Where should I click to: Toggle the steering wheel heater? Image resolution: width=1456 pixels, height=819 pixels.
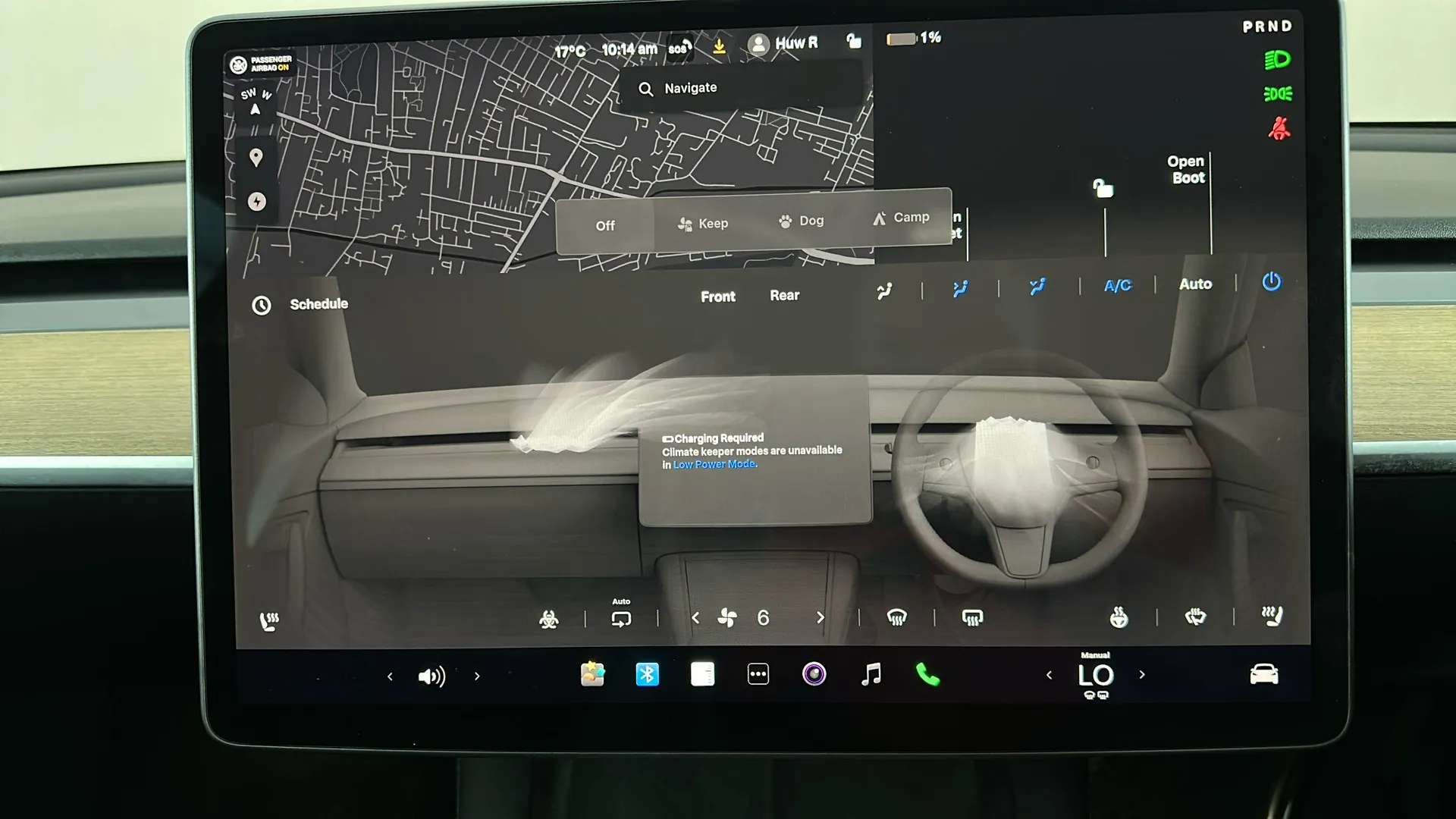tap(1119, 617)
